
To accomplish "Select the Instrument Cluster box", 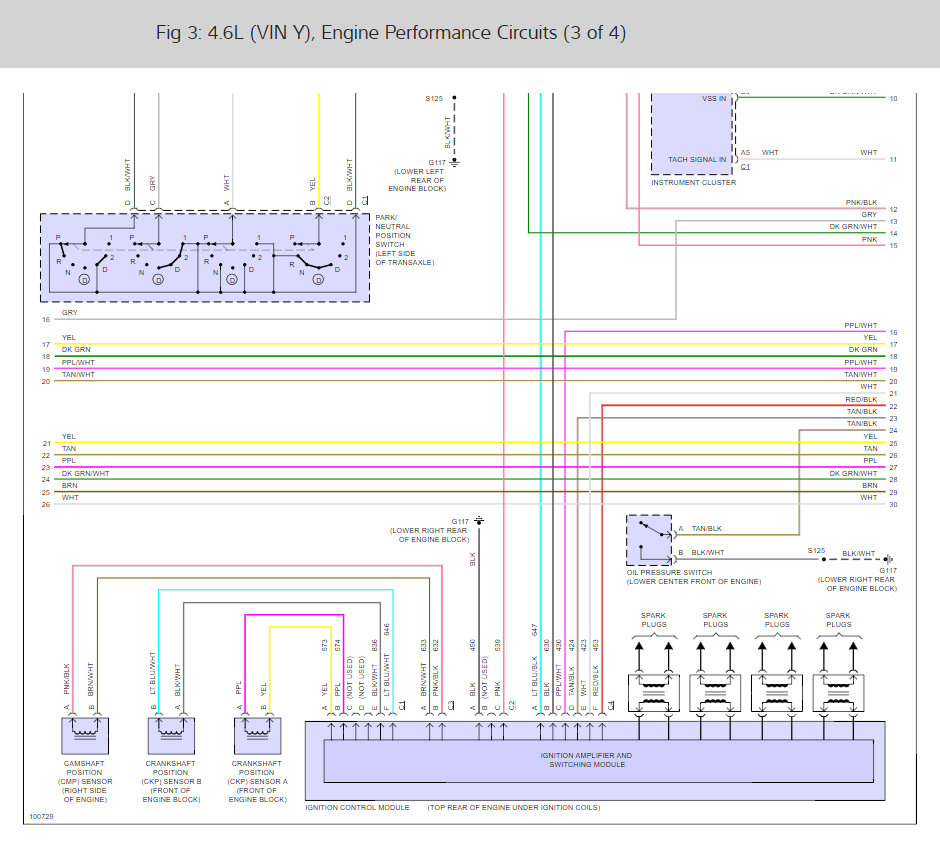I will tap(692, 133).
